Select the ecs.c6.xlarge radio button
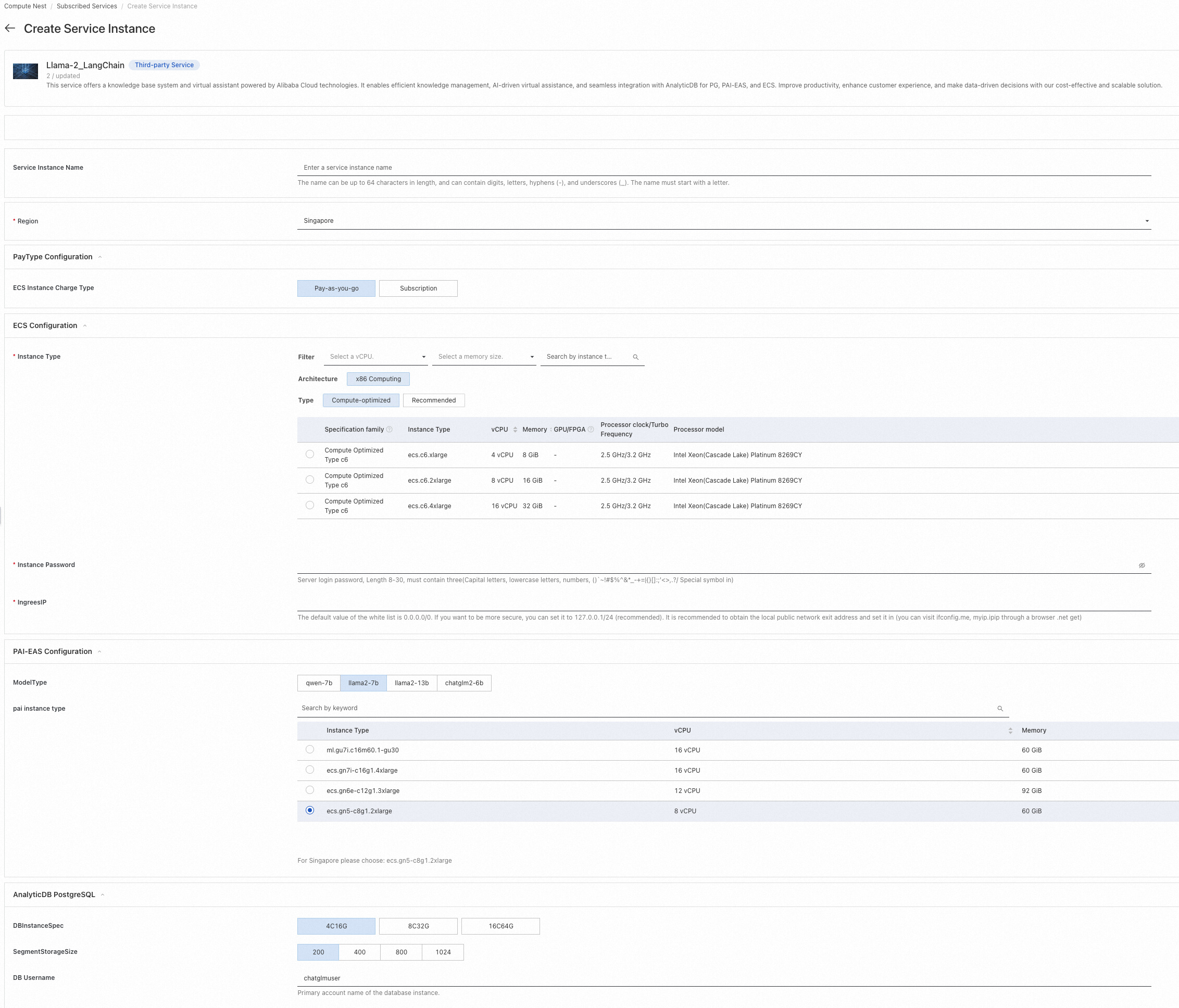The width and height of the screenshot is (1179, 1008). 309,454
